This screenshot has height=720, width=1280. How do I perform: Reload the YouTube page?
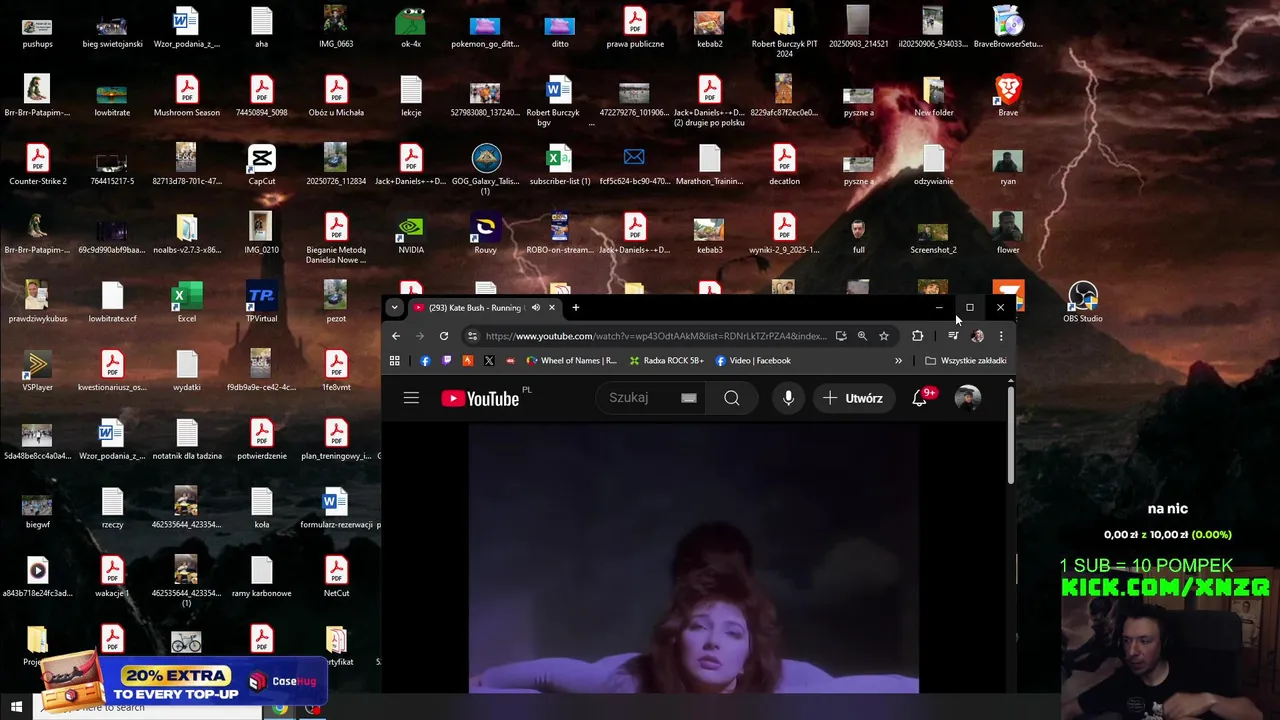(444, 336)
